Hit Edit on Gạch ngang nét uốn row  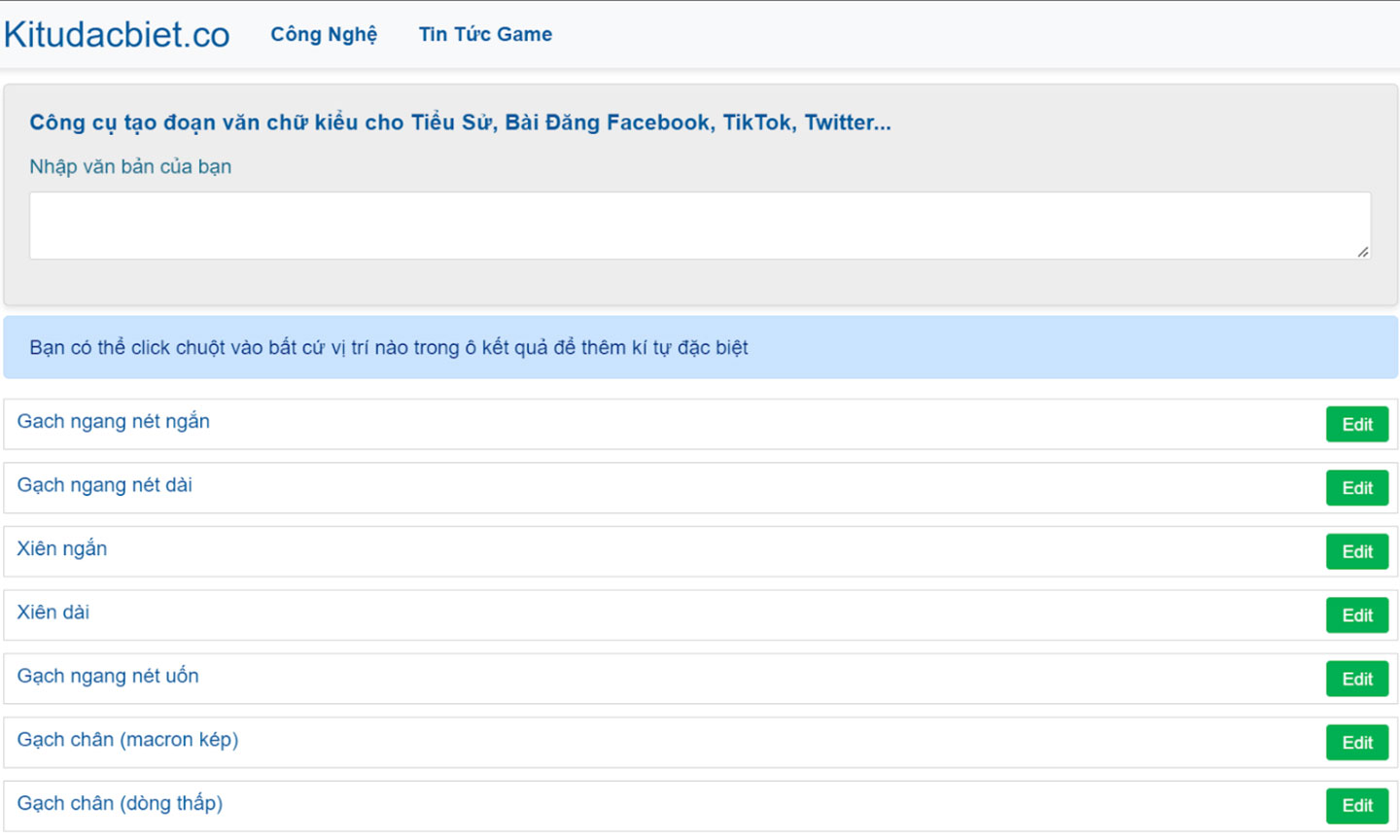1356,679
